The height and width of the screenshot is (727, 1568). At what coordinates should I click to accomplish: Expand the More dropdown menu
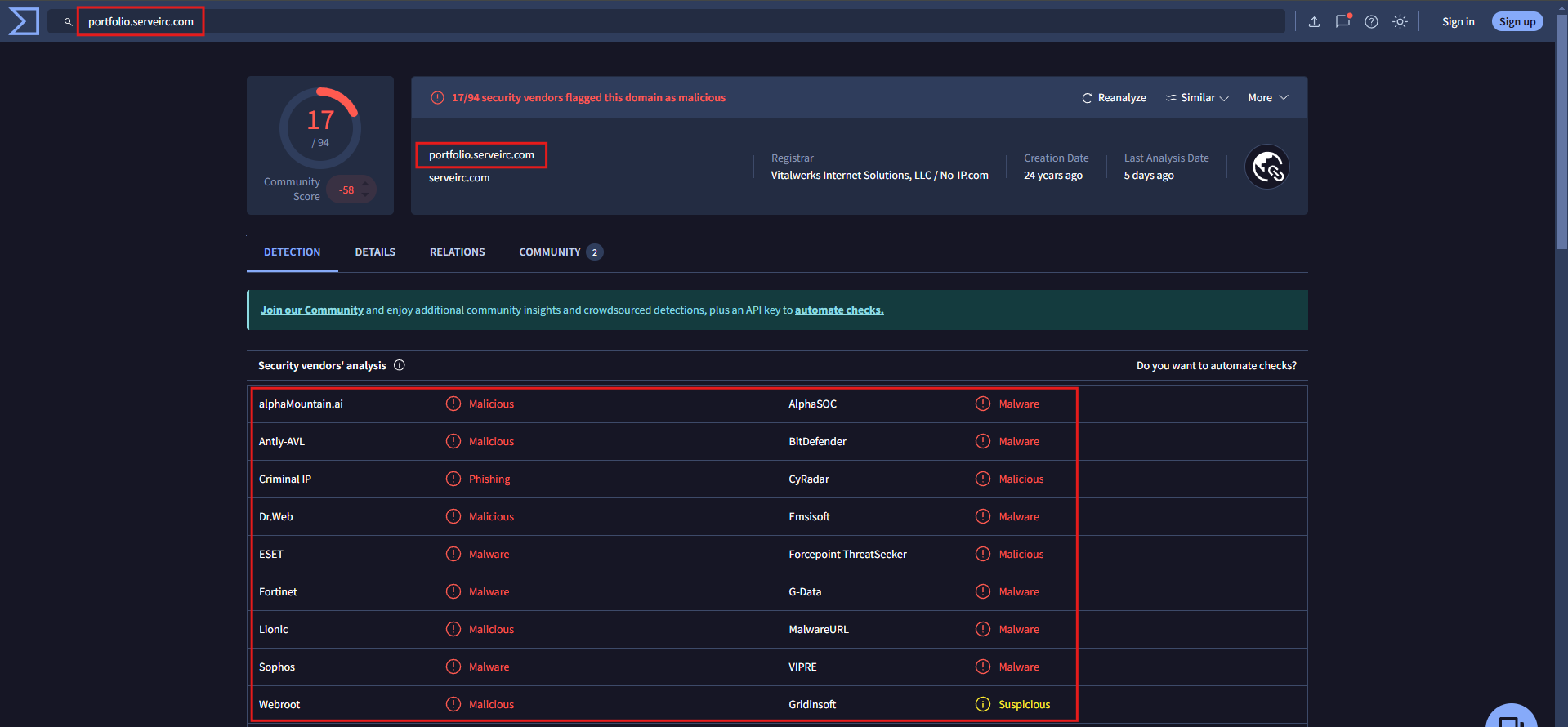(x=1268, y=98)
